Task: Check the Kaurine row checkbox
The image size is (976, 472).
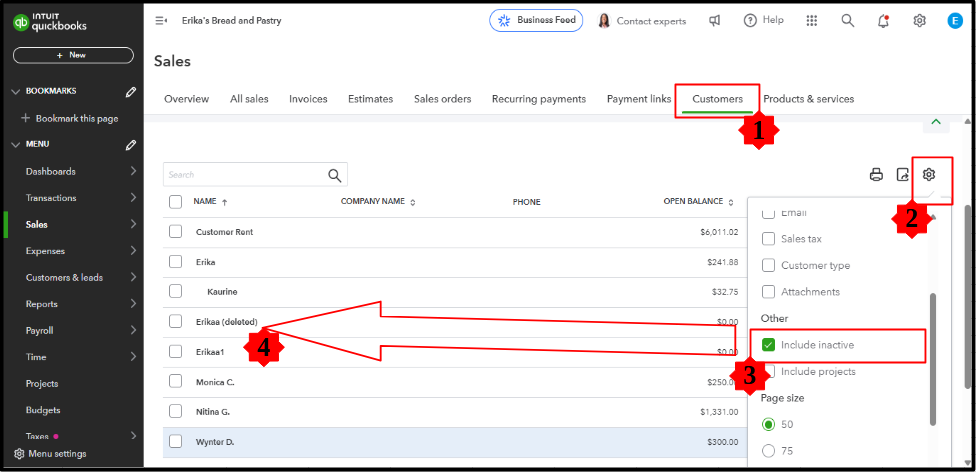Action: pos(176,291)
